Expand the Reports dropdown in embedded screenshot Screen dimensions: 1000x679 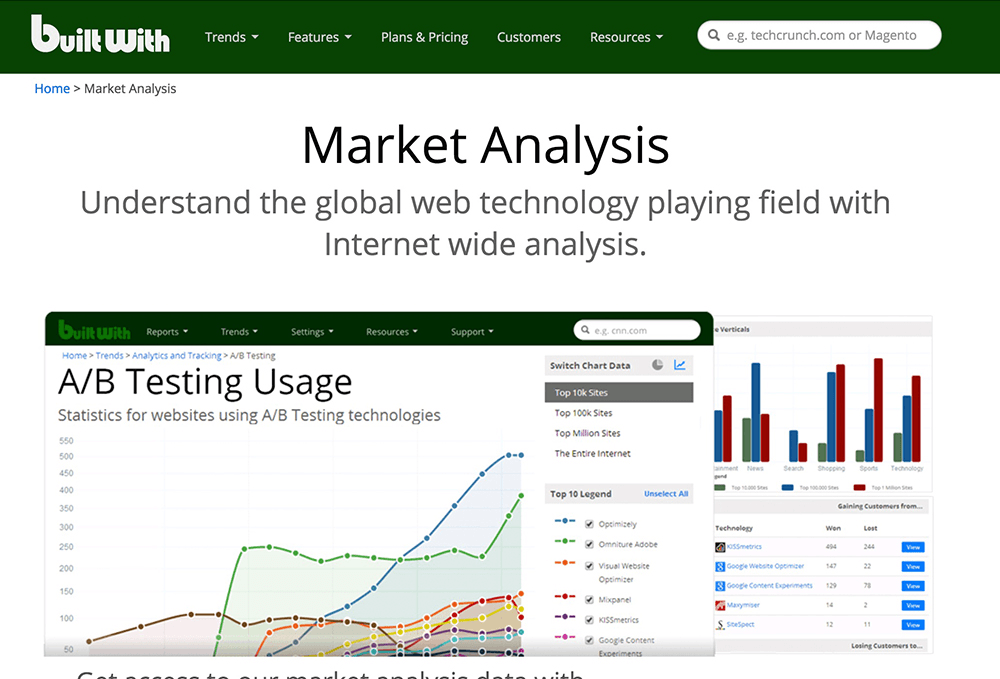click(x=167, y=332)
